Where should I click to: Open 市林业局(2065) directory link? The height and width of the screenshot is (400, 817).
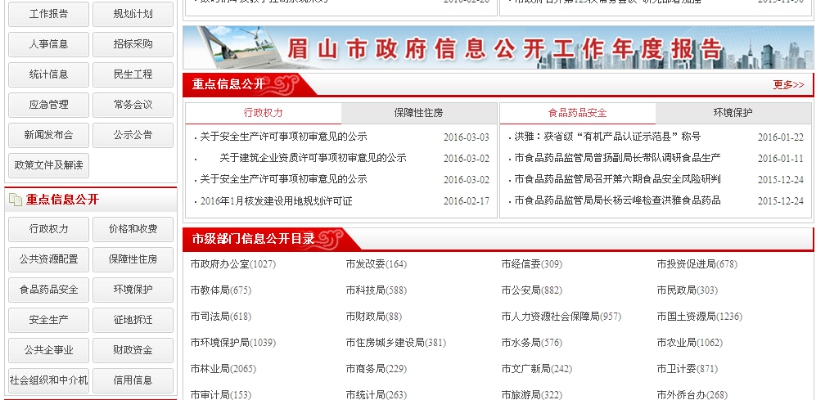(x=224, y=369)
